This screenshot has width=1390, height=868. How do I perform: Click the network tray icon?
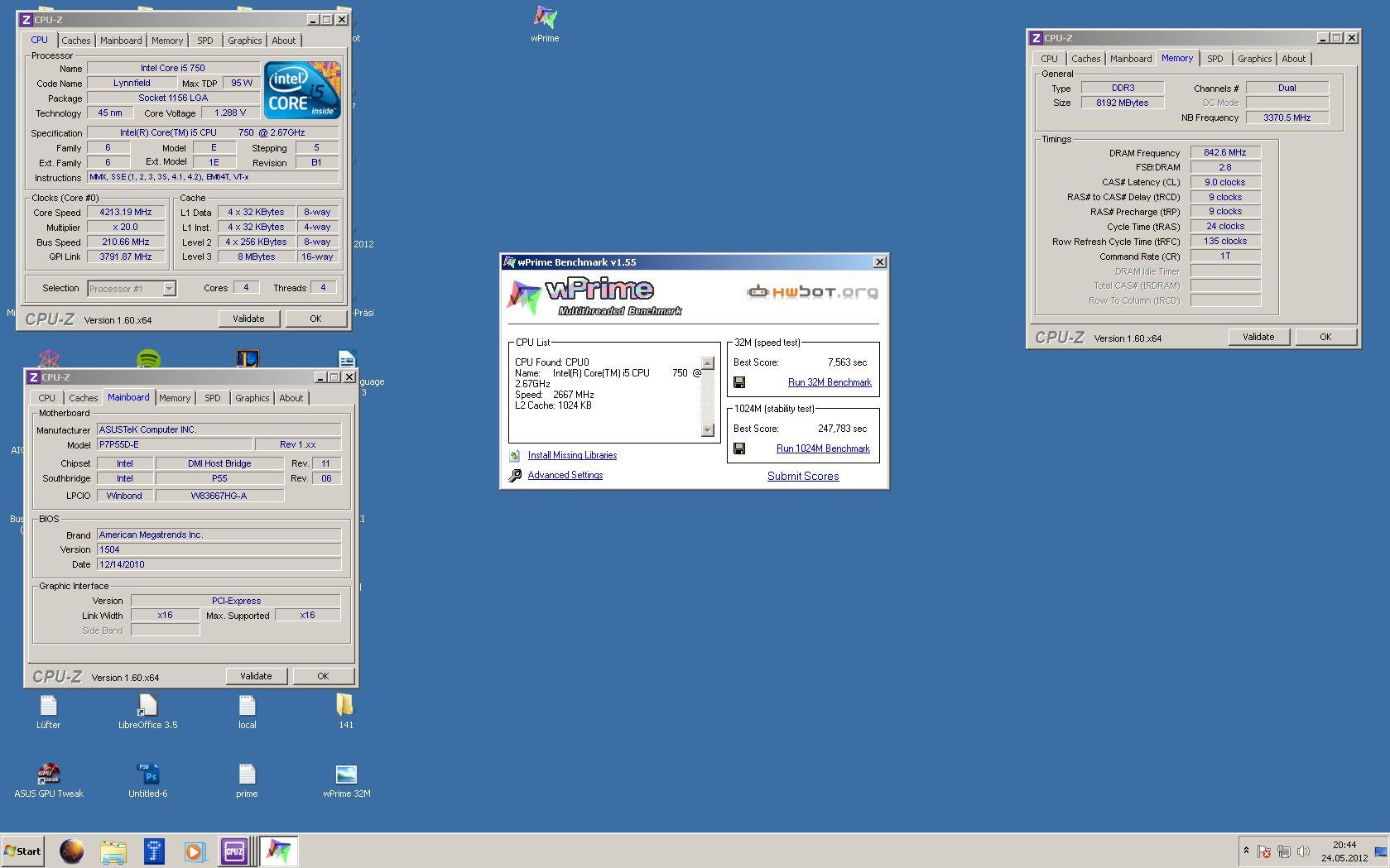coord(1284,851)
